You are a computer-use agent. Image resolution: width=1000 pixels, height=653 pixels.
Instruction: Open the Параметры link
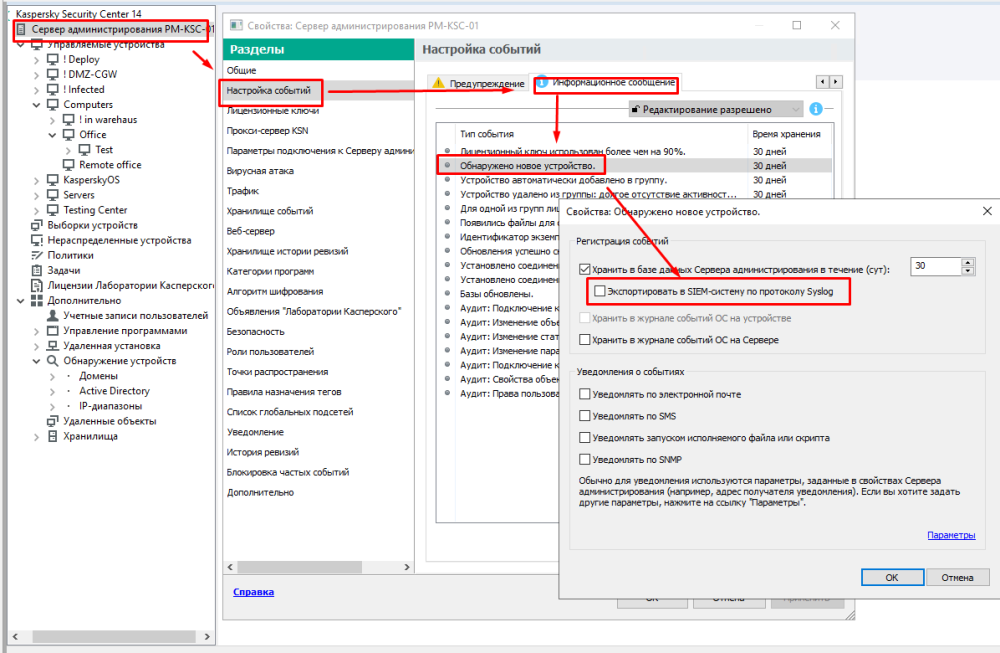(x=951, y=535)
